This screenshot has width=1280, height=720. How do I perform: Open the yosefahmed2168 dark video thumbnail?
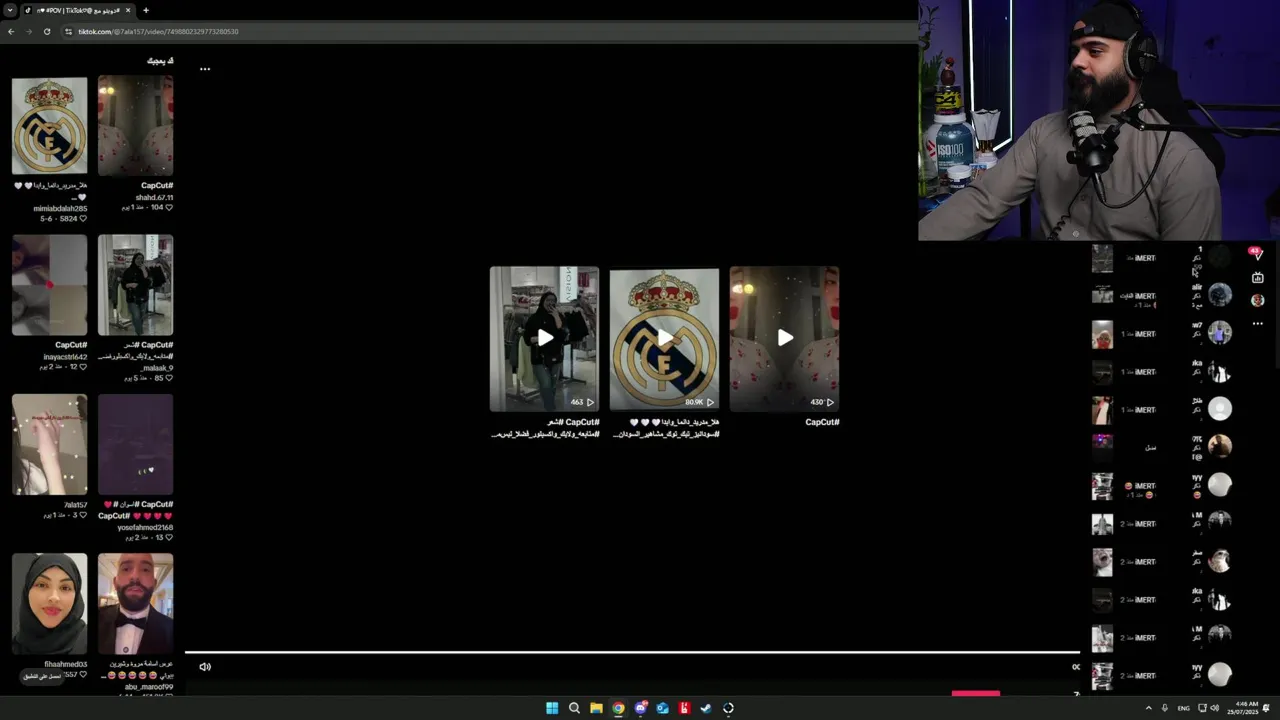click(x=135, y=444)
